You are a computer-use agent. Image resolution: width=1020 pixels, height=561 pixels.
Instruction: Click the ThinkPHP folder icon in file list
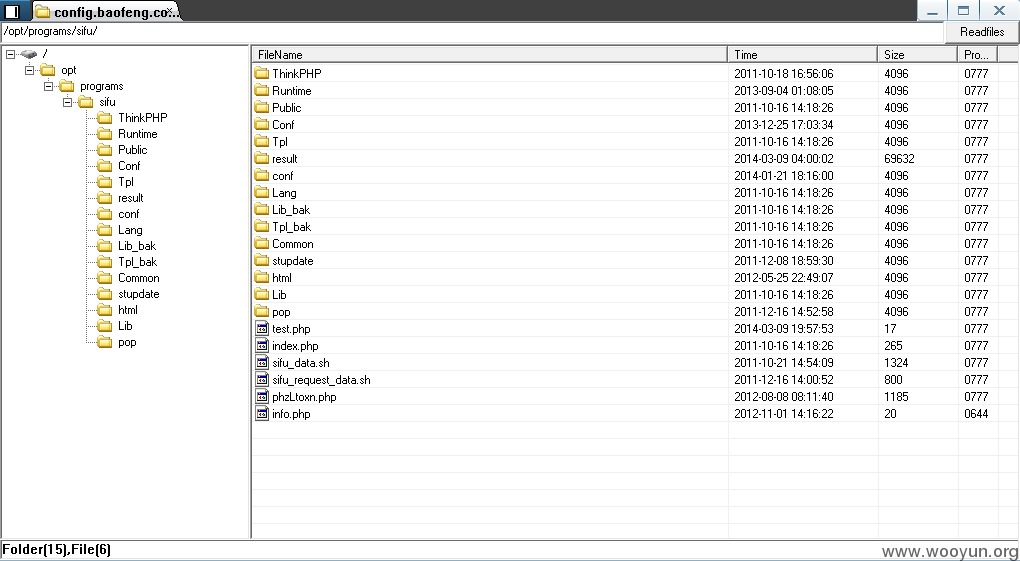[x=262, y=73]
